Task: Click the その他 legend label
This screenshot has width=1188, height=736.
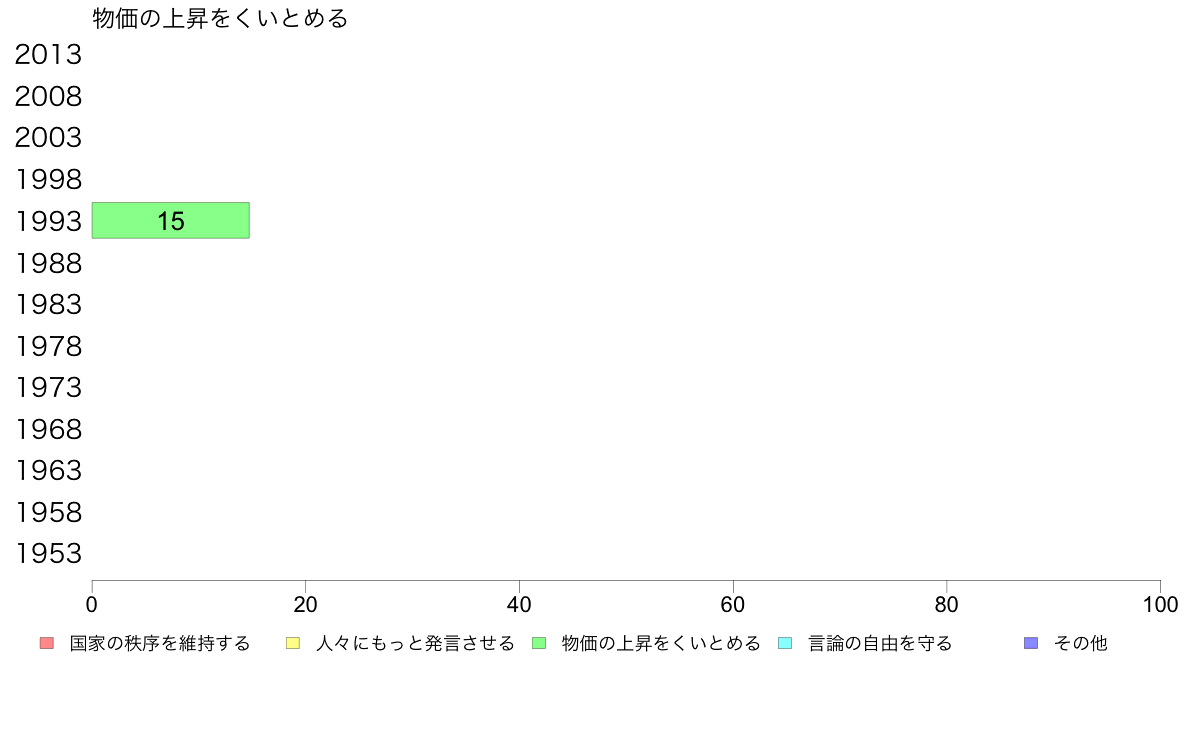Action: [1080, 644]
